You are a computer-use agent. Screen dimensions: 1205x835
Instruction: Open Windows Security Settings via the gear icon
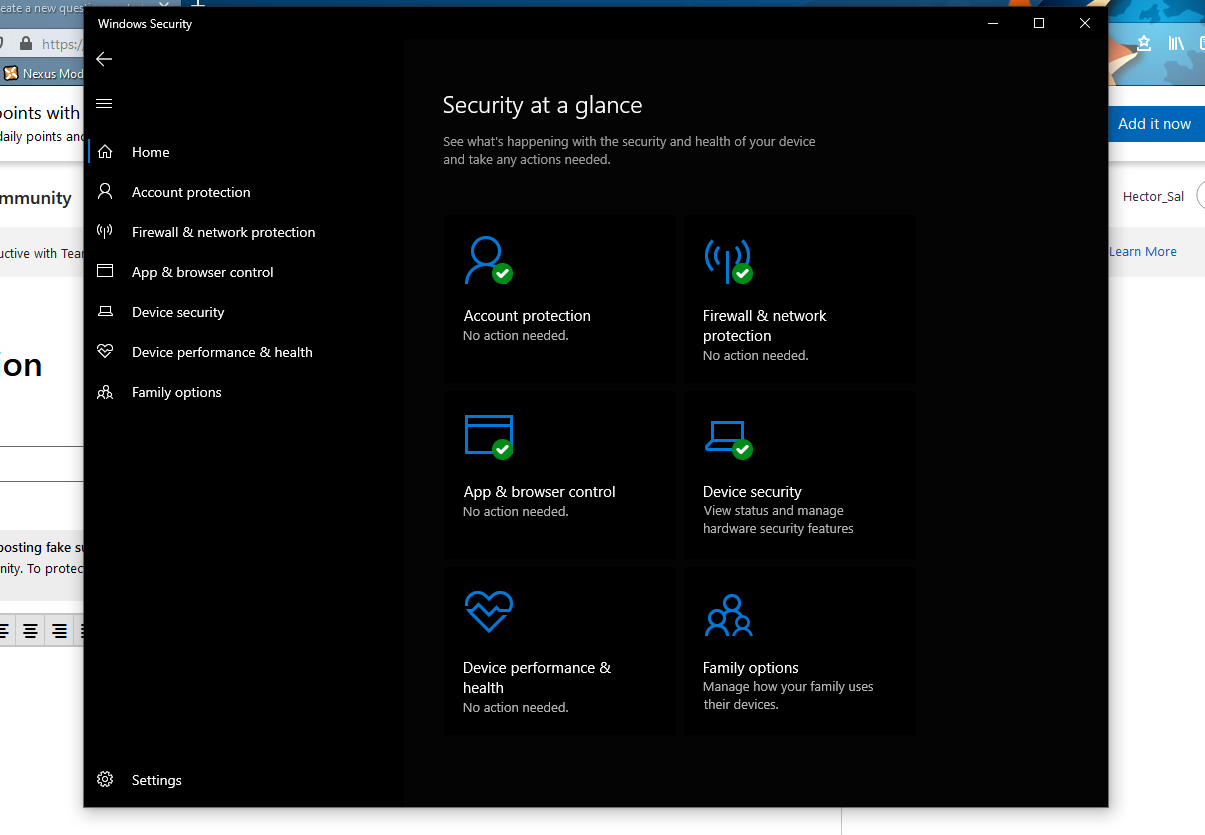point(105,780)
